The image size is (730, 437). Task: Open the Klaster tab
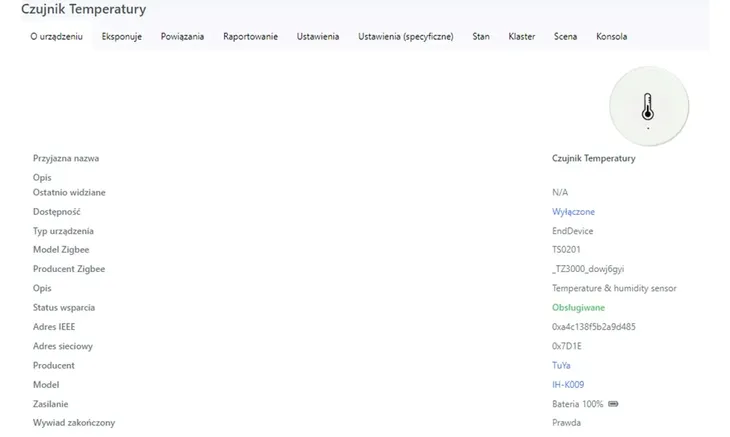(521, 36)
